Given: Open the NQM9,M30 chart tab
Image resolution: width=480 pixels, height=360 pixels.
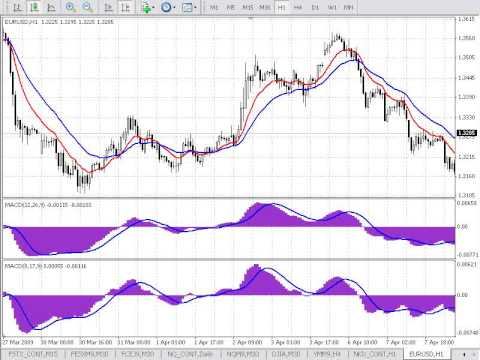Looking at the screenshot, I should (243, 354).
